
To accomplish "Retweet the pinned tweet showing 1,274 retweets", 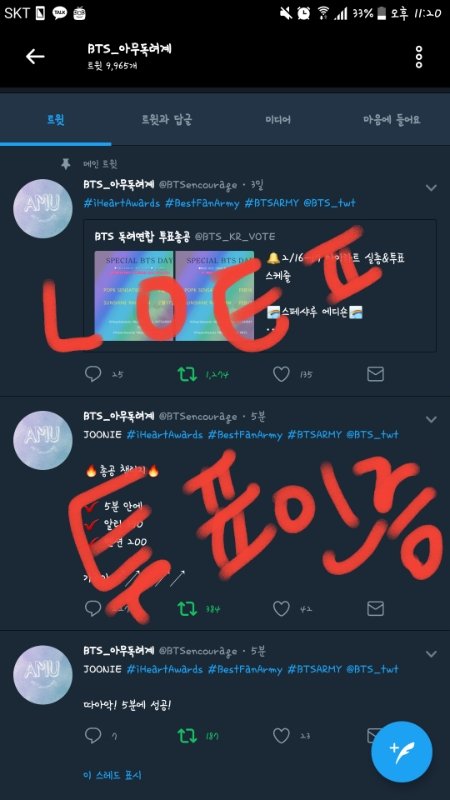I will 187,374.
